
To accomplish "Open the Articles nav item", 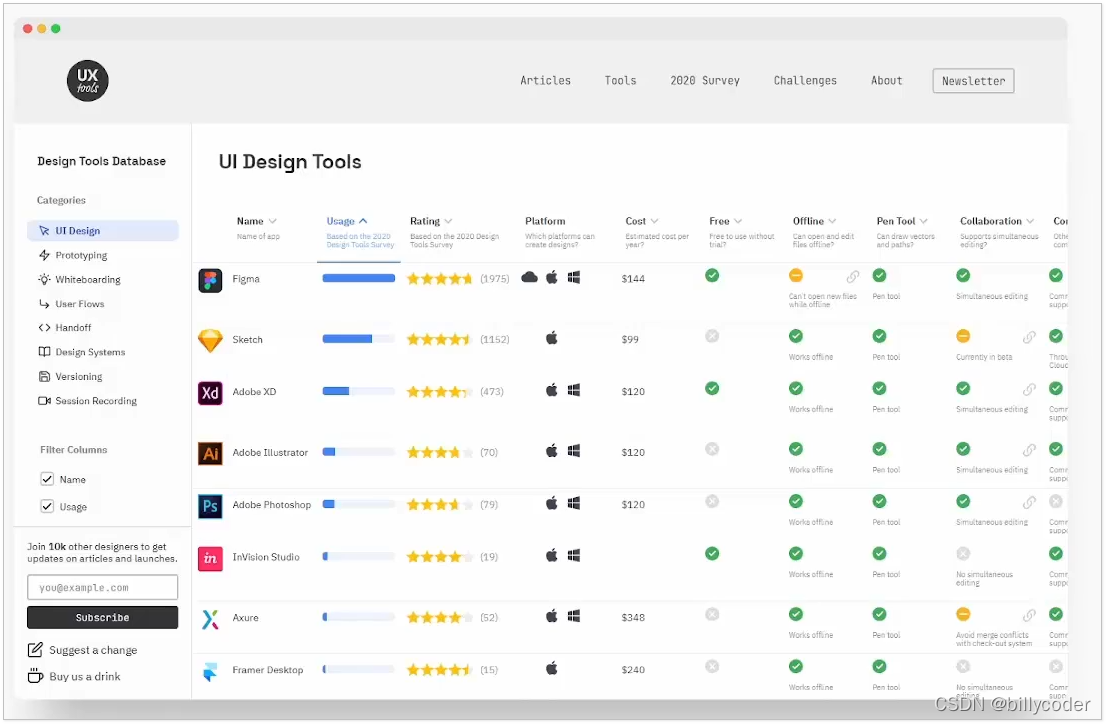I will click(545, 80).
